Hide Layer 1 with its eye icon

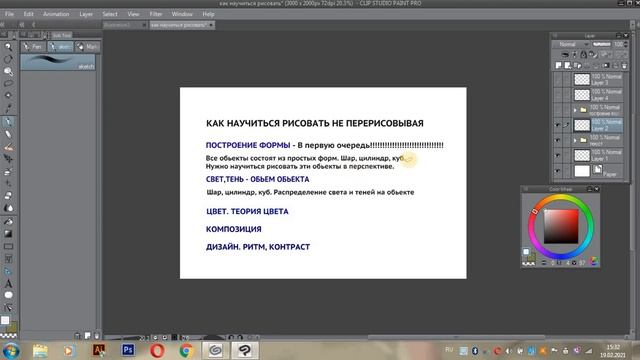[558, 155]
